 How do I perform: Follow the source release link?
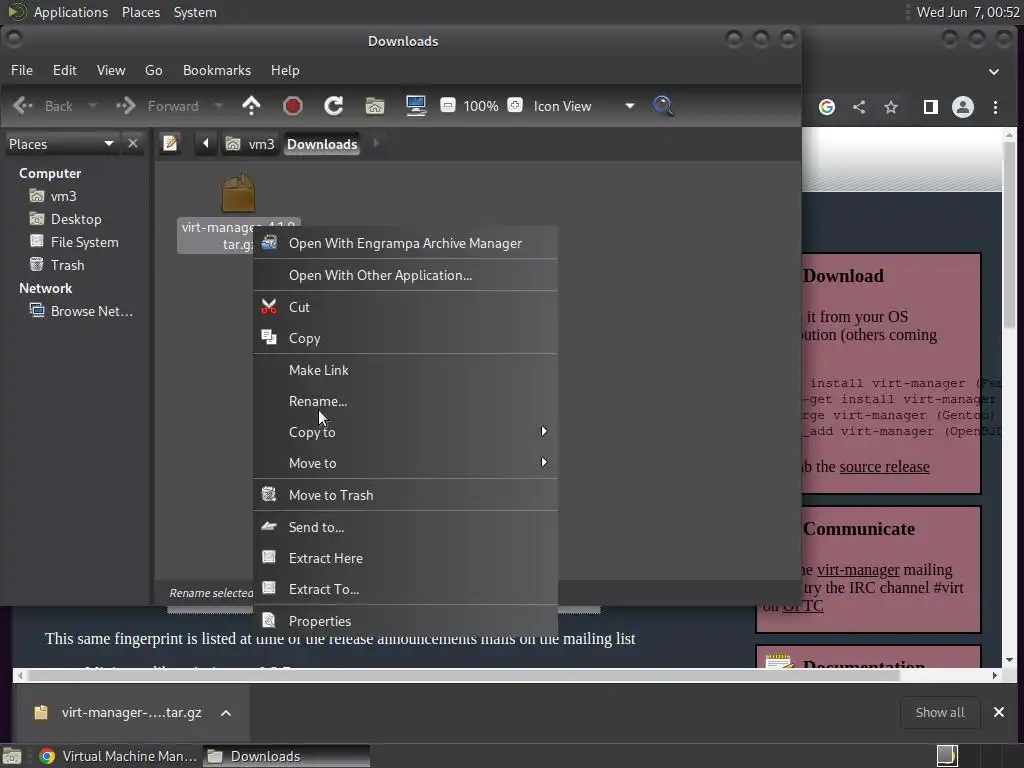point(884,466)
